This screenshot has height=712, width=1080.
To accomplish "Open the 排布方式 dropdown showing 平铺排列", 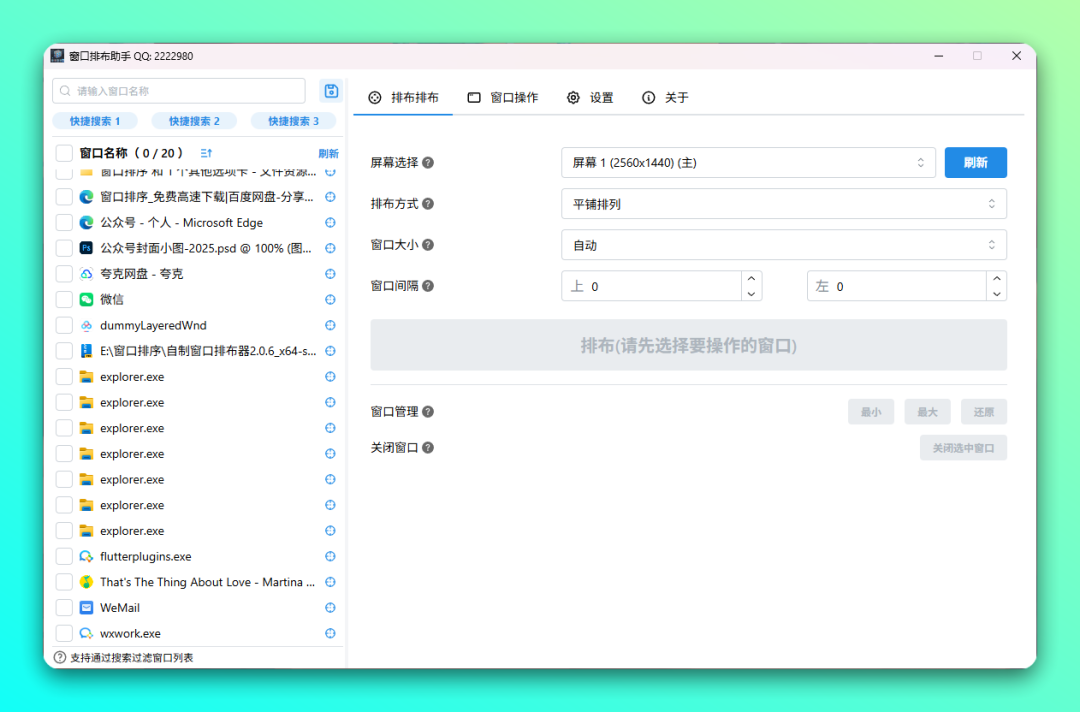I will pyautogui.click(x=784, y=204).
